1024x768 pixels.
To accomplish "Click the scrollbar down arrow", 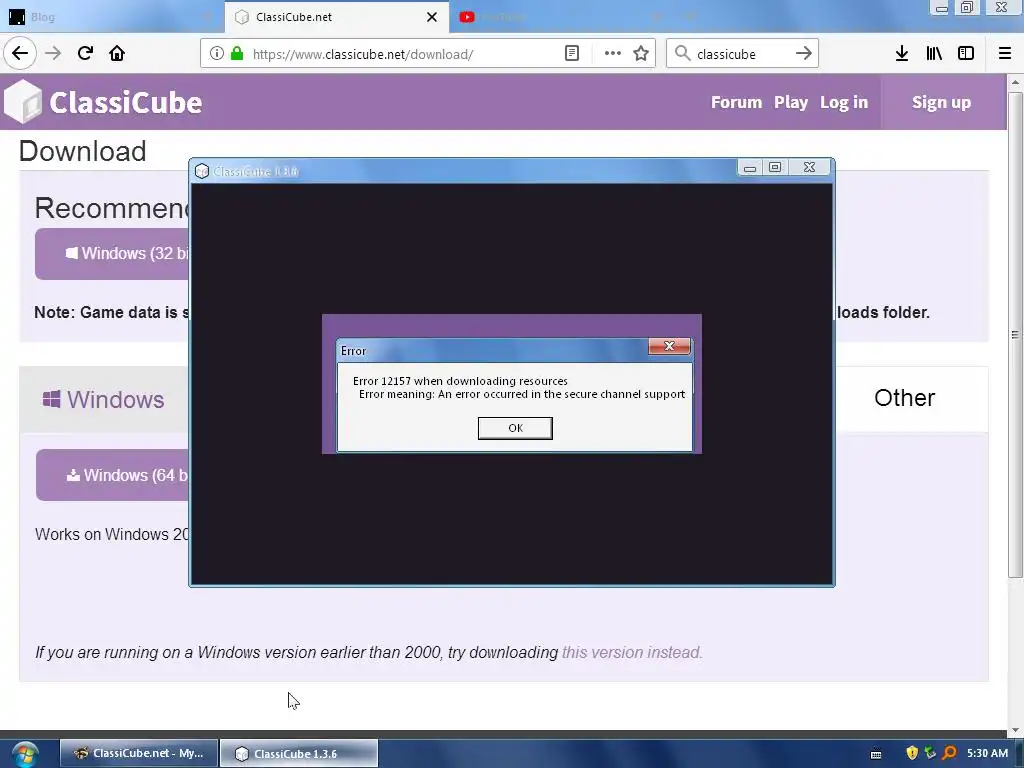I will click(x=1015, y=730).
